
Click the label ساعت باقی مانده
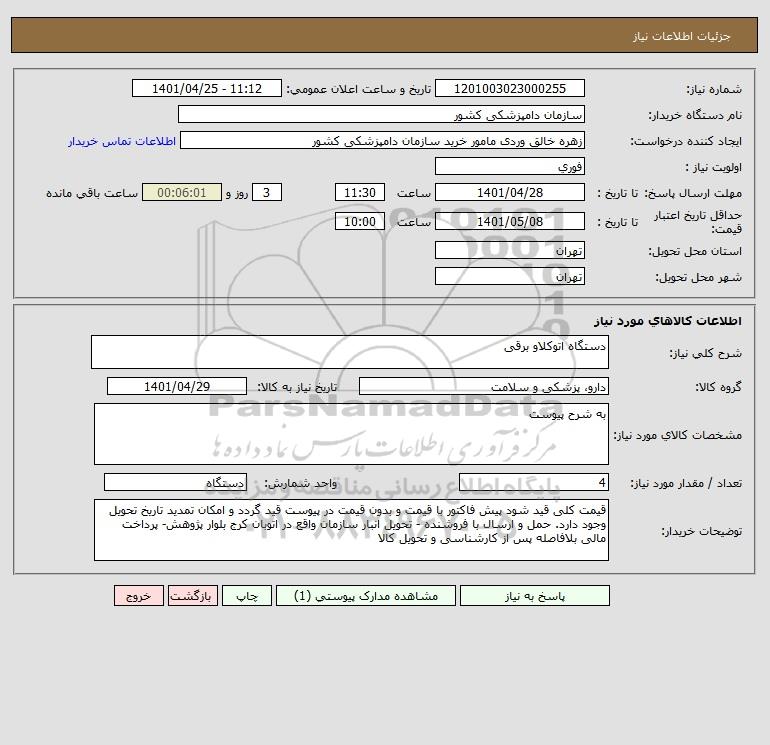point(92,193)
